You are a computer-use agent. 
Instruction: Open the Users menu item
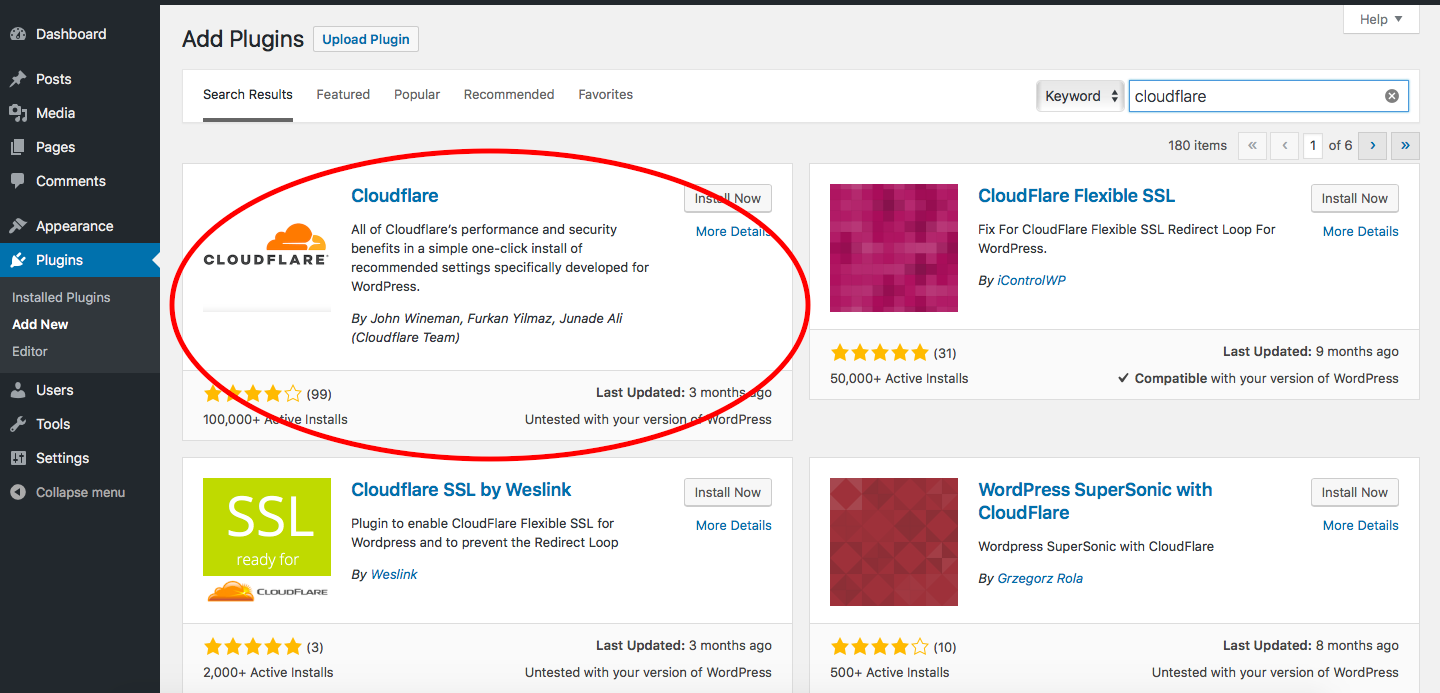click(80, 390)
